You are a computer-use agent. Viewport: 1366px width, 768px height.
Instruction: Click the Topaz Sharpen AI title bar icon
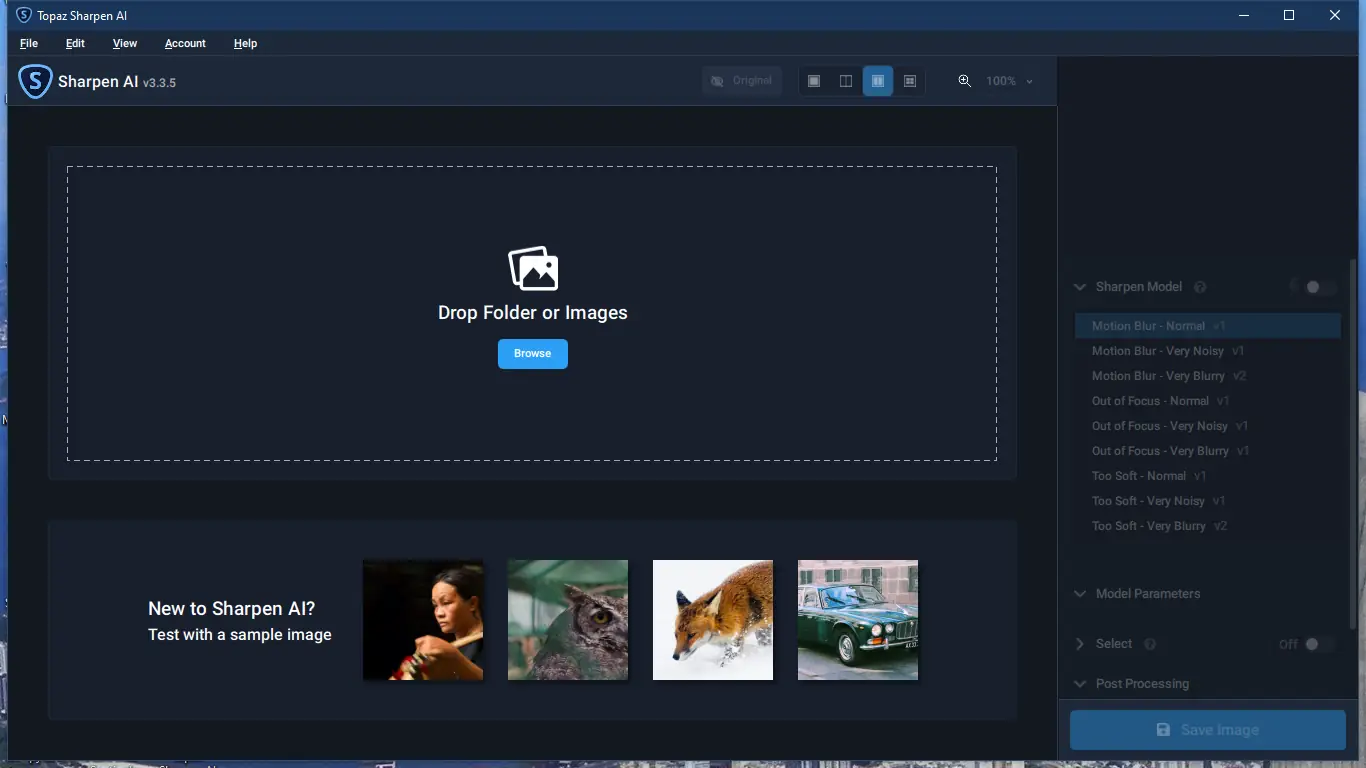[24, 15]
